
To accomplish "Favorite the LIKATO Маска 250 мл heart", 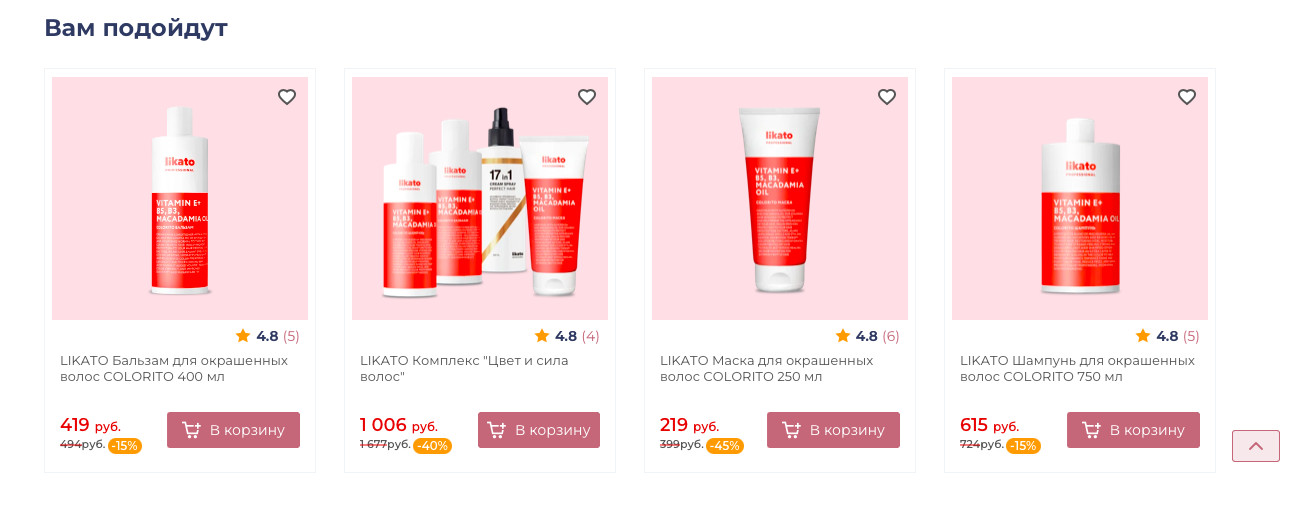I will (887, 97).
